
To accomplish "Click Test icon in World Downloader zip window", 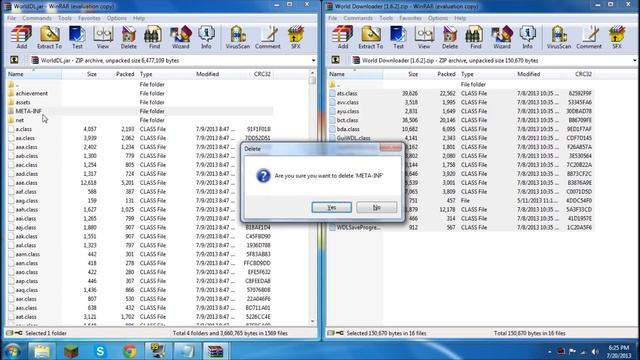I will click(398, 37).
